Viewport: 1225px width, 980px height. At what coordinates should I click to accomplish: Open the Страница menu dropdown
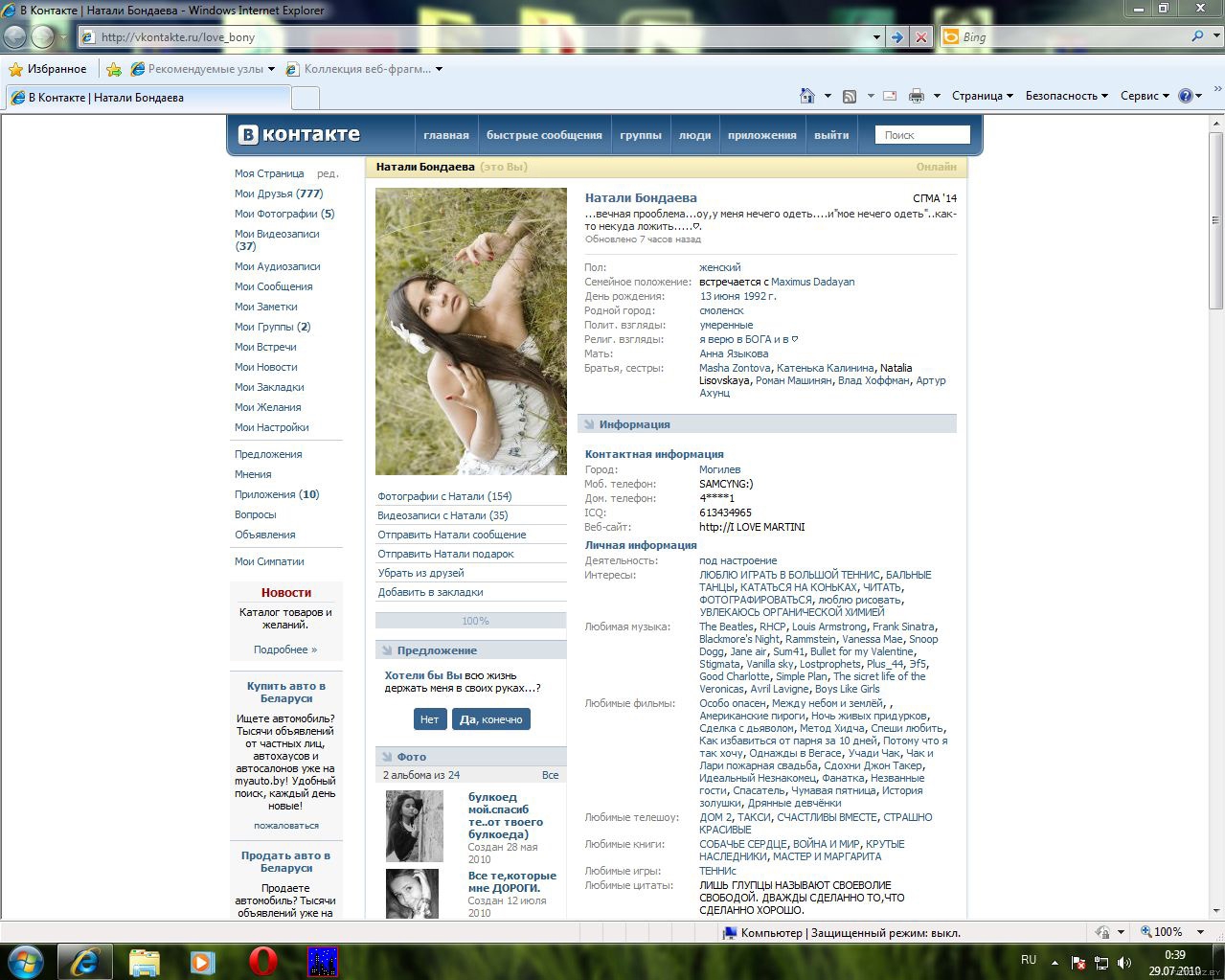[x=983, y=96]
